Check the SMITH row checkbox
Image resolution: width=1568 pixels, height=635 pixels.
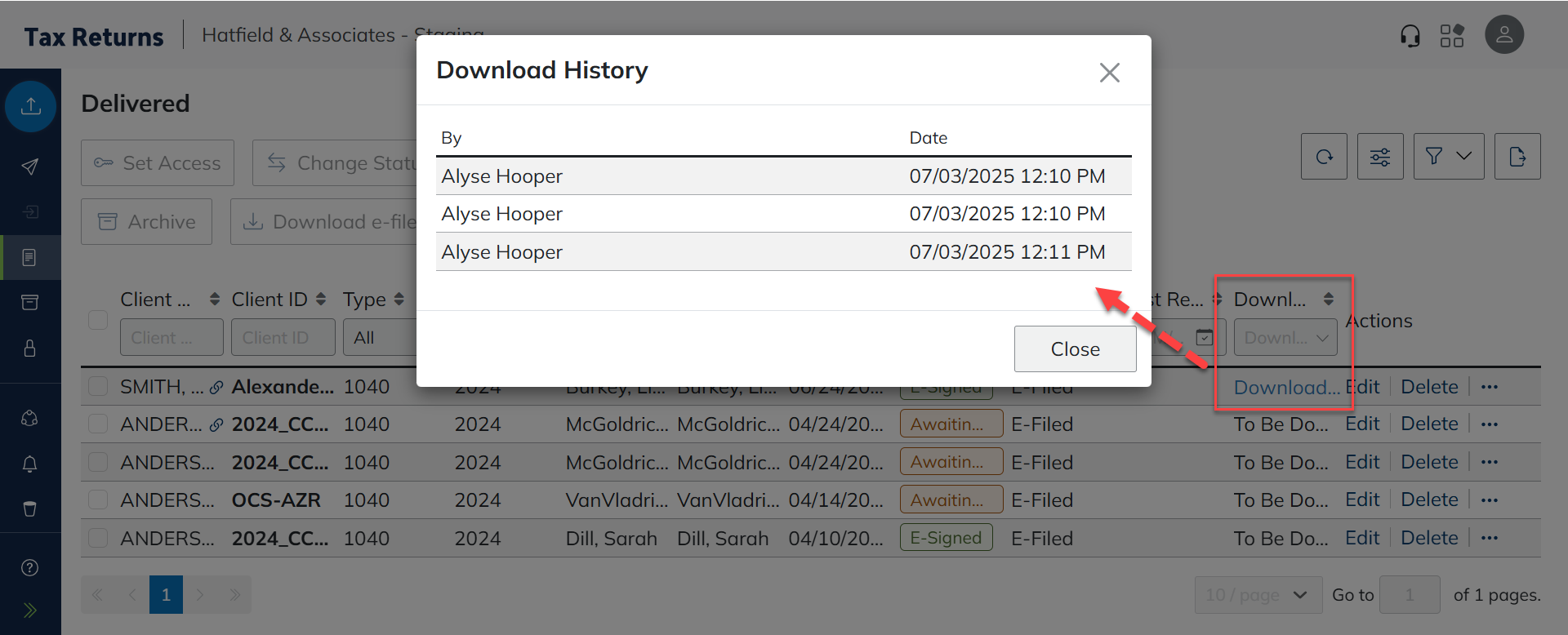point(98,387)
